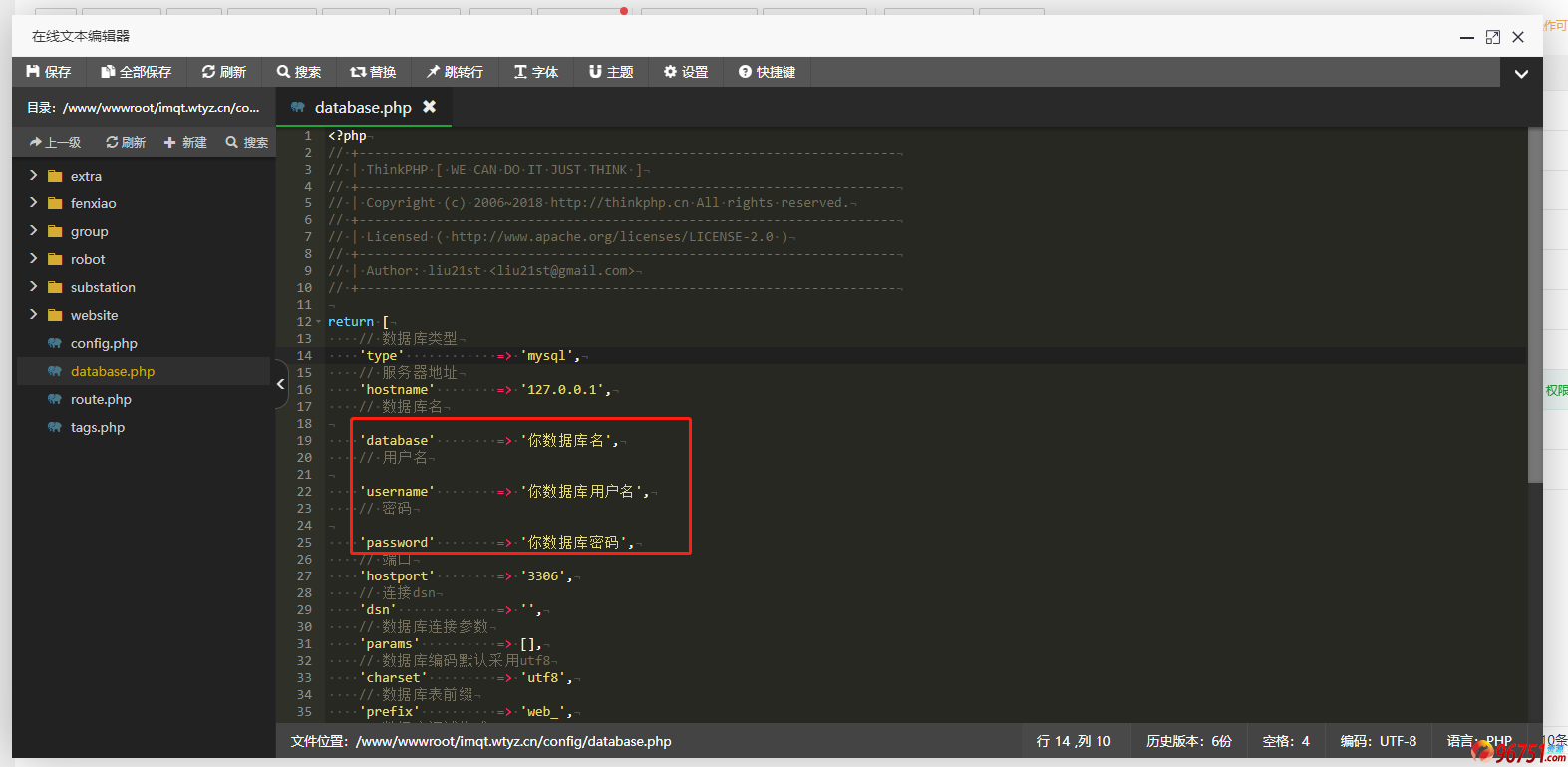This screenshot has width=1568, height=767.
Task: Change 语言 PHP language mode in status bar
Action: 1479,741
